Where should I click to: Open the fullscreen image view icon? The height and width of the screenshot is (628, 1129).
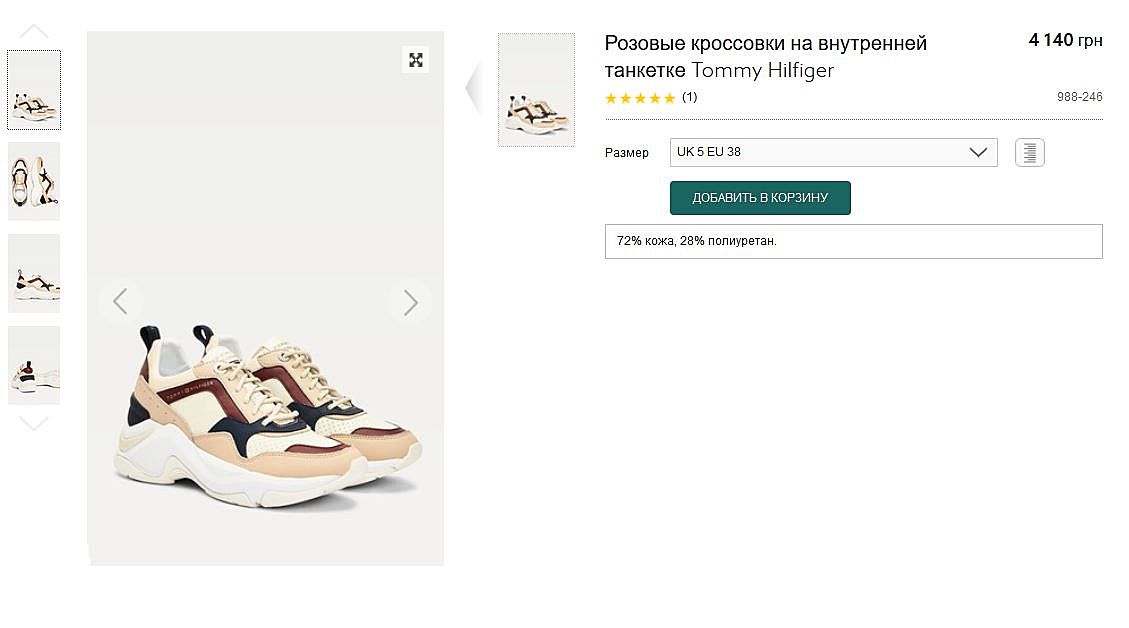[416, 60]
